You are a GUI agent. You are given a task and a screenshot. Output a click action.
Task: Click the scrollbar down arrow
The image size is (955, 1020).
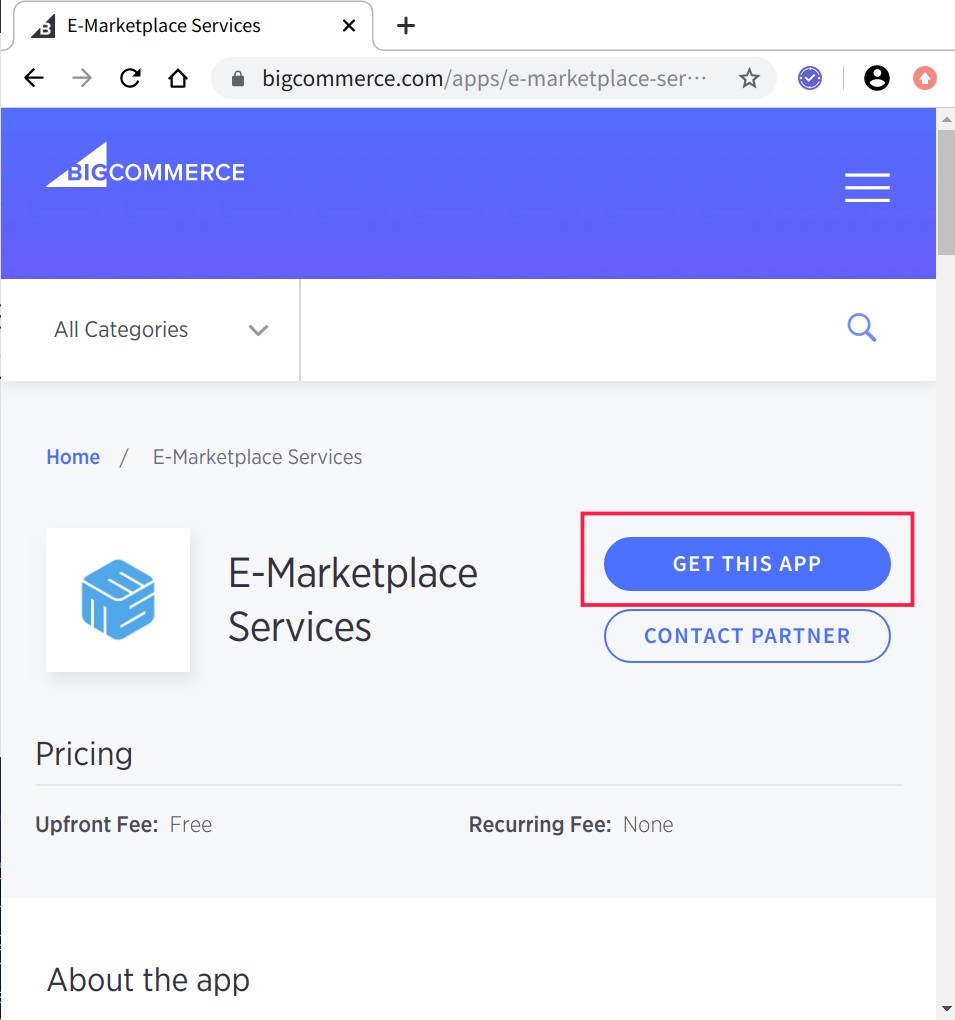coord(946,1009)
